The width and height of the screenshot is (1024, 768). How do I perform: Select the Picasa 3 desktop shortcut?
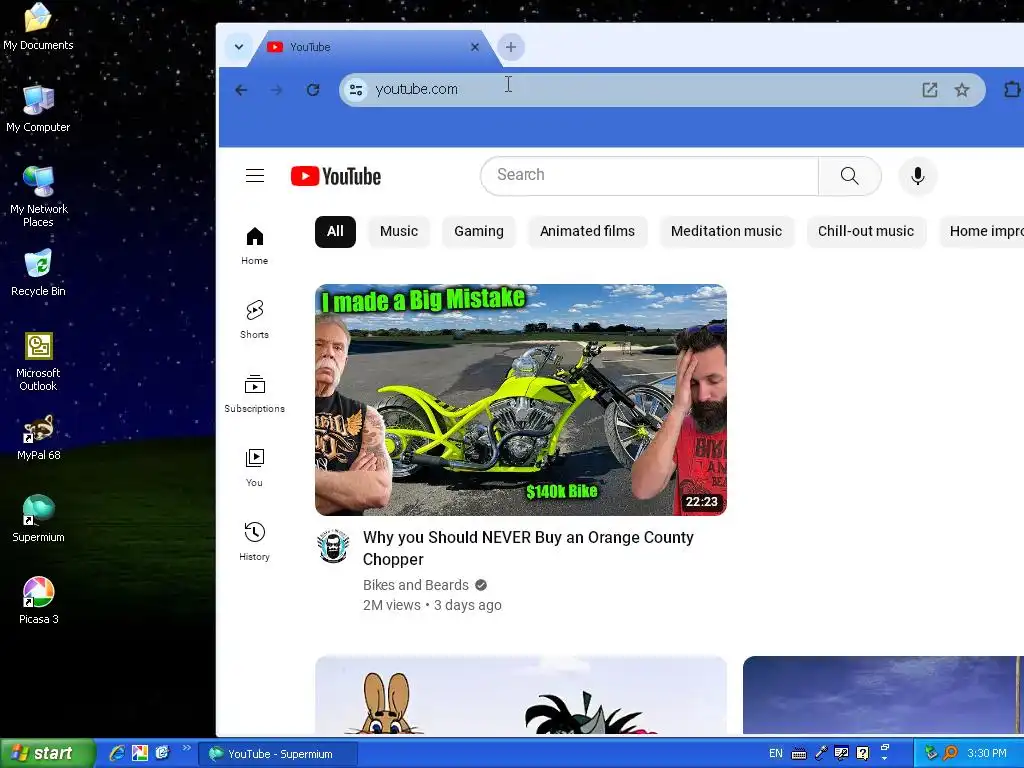tap(39, 601)
